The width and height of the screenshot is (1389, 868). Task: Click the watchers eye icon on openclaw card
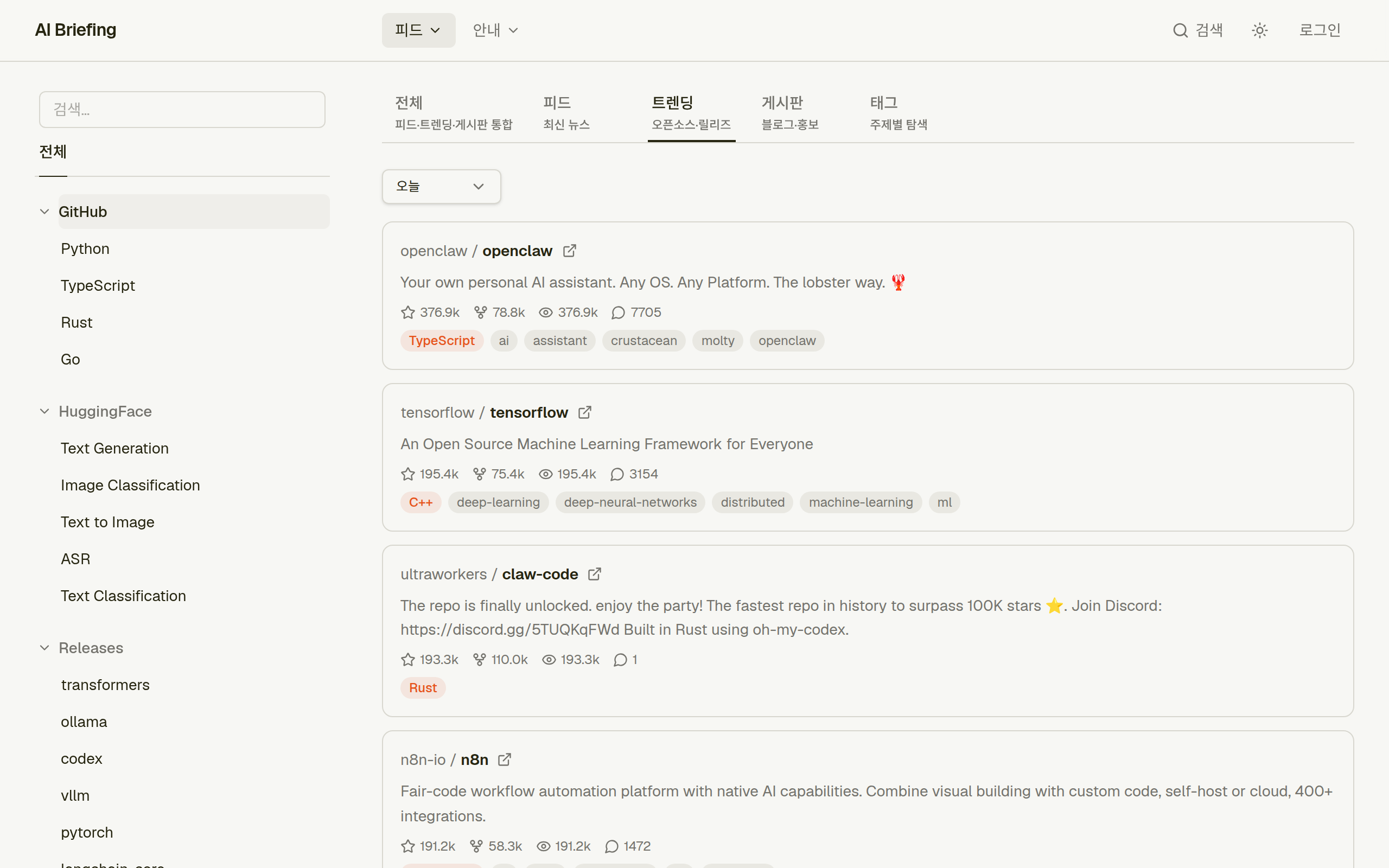(x=546, y=312)
